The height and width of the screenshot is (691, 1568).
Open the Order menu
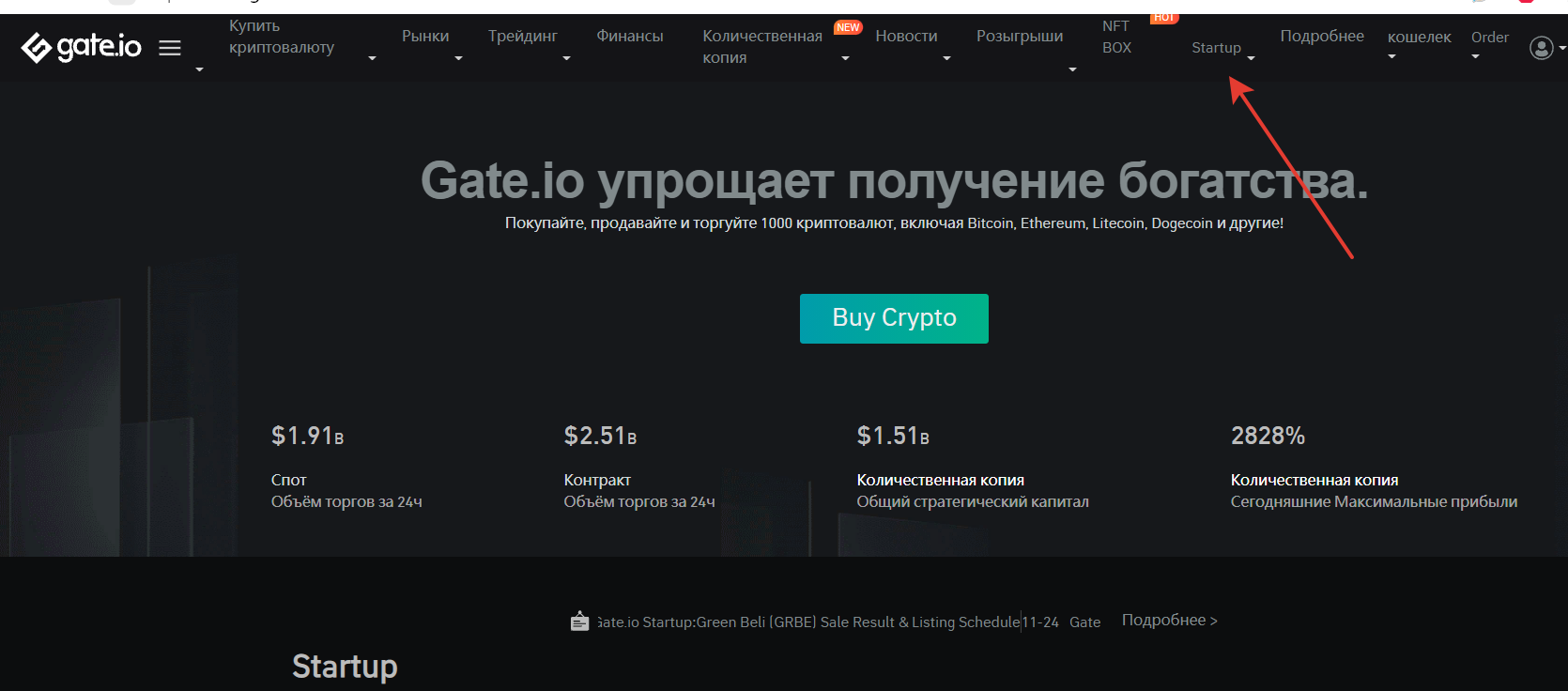pos(1490,37)
